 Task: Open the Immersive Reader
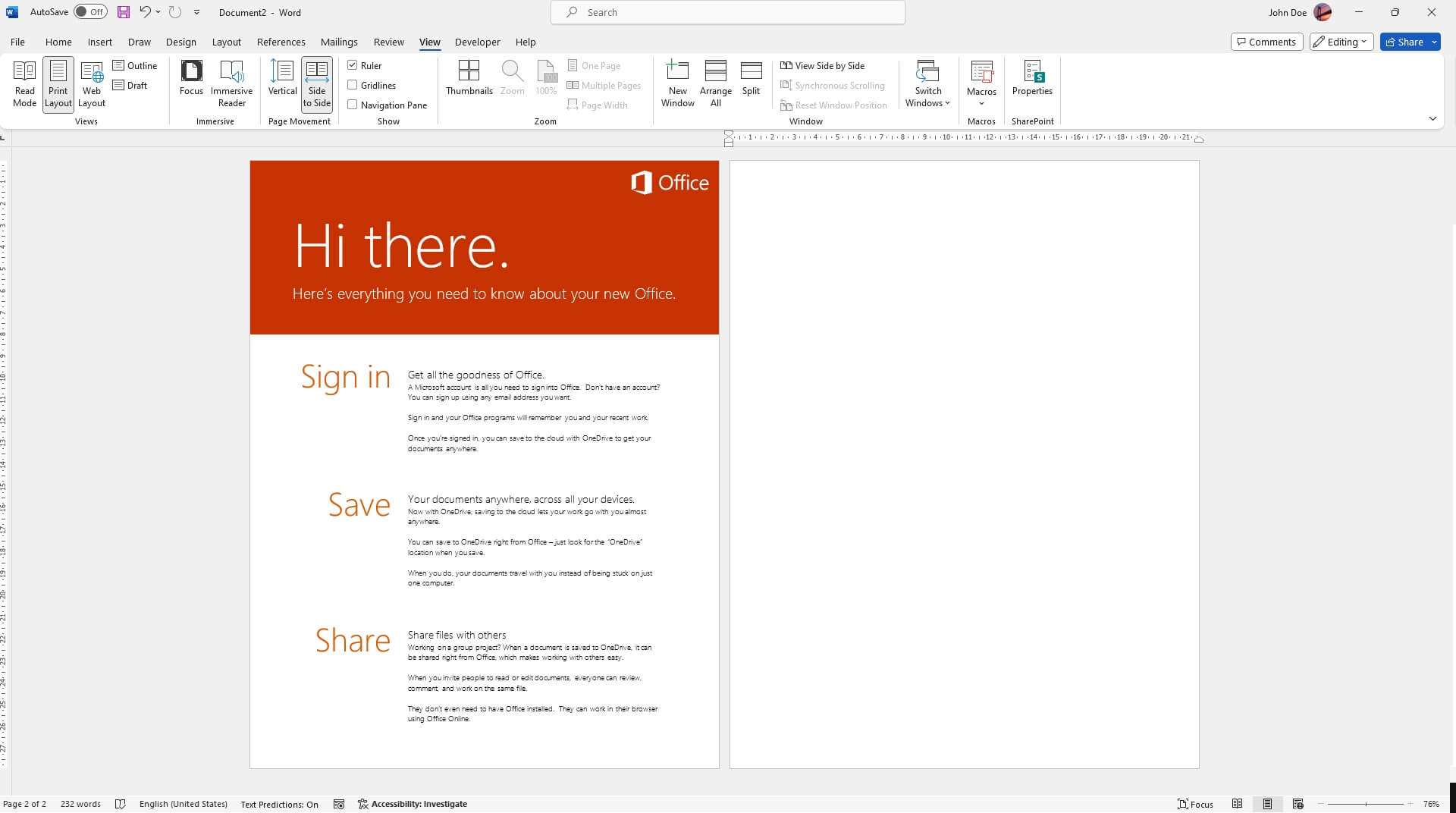[231, 83]
